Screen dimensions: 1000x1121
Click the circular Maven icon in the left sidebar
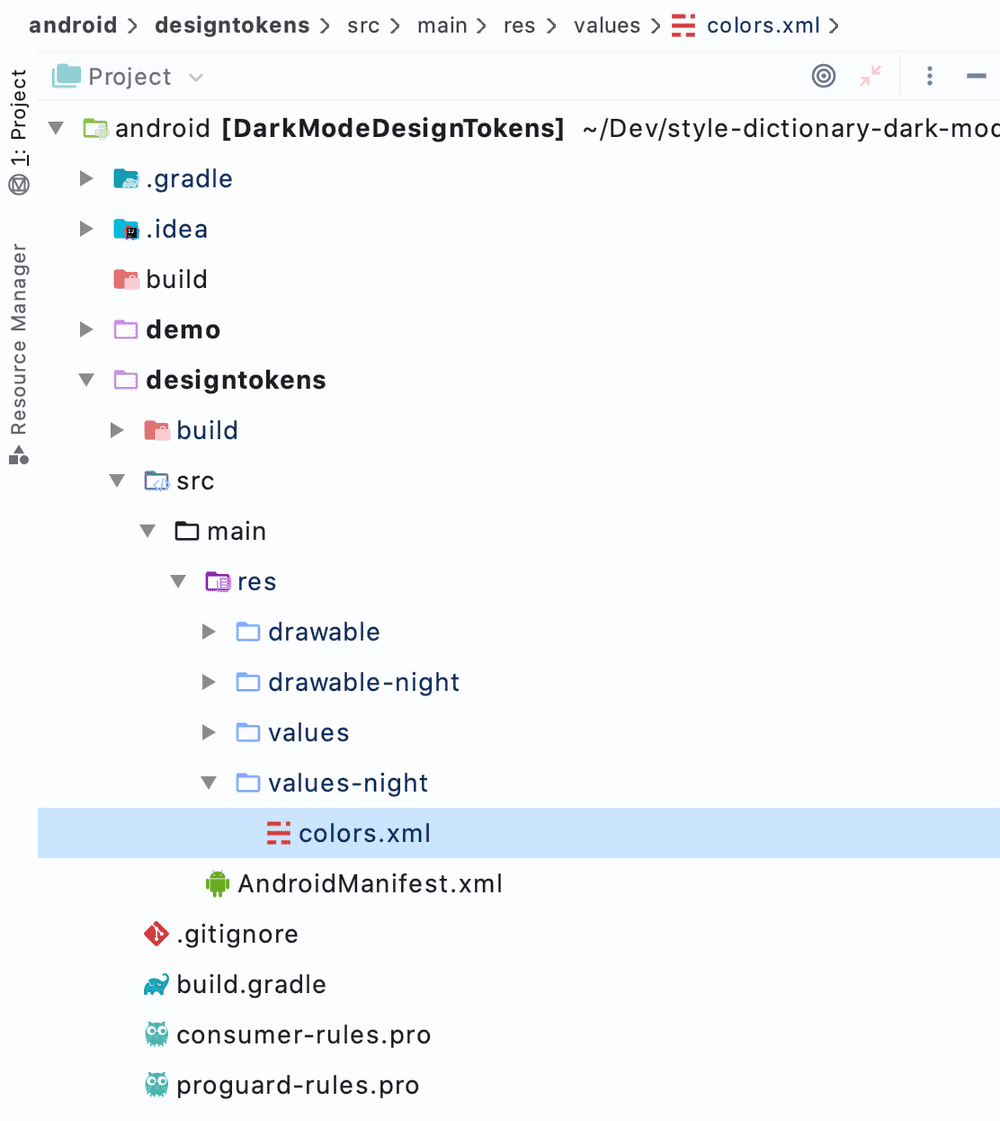click(16, 184)
